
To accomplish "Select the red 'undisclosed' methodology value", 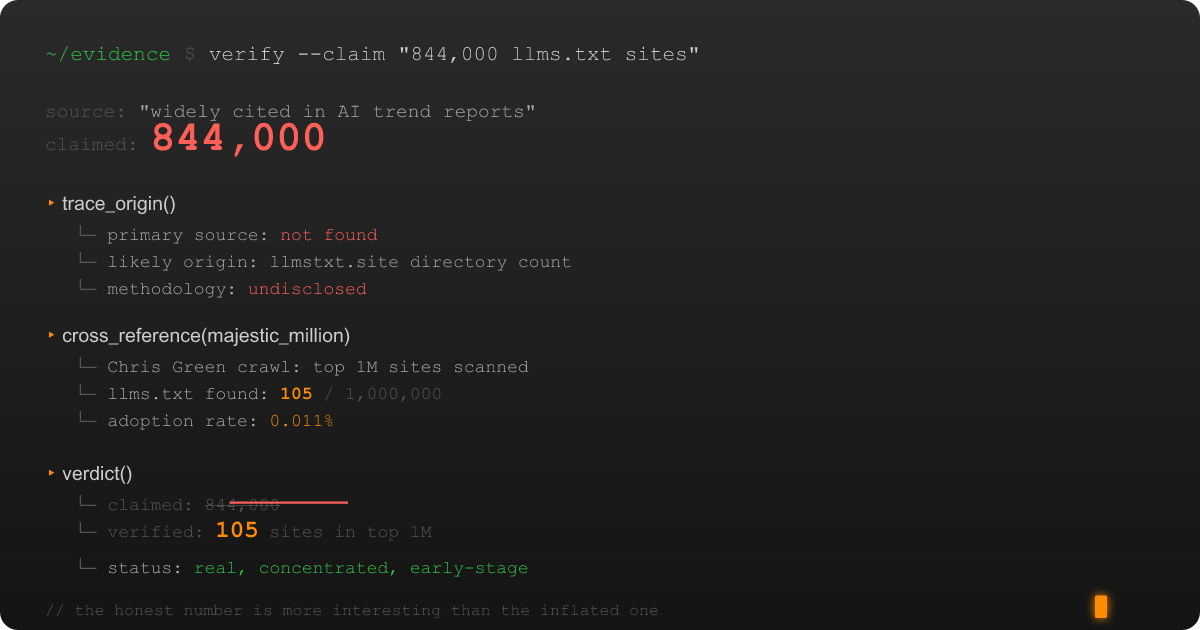I will point(307,289).
